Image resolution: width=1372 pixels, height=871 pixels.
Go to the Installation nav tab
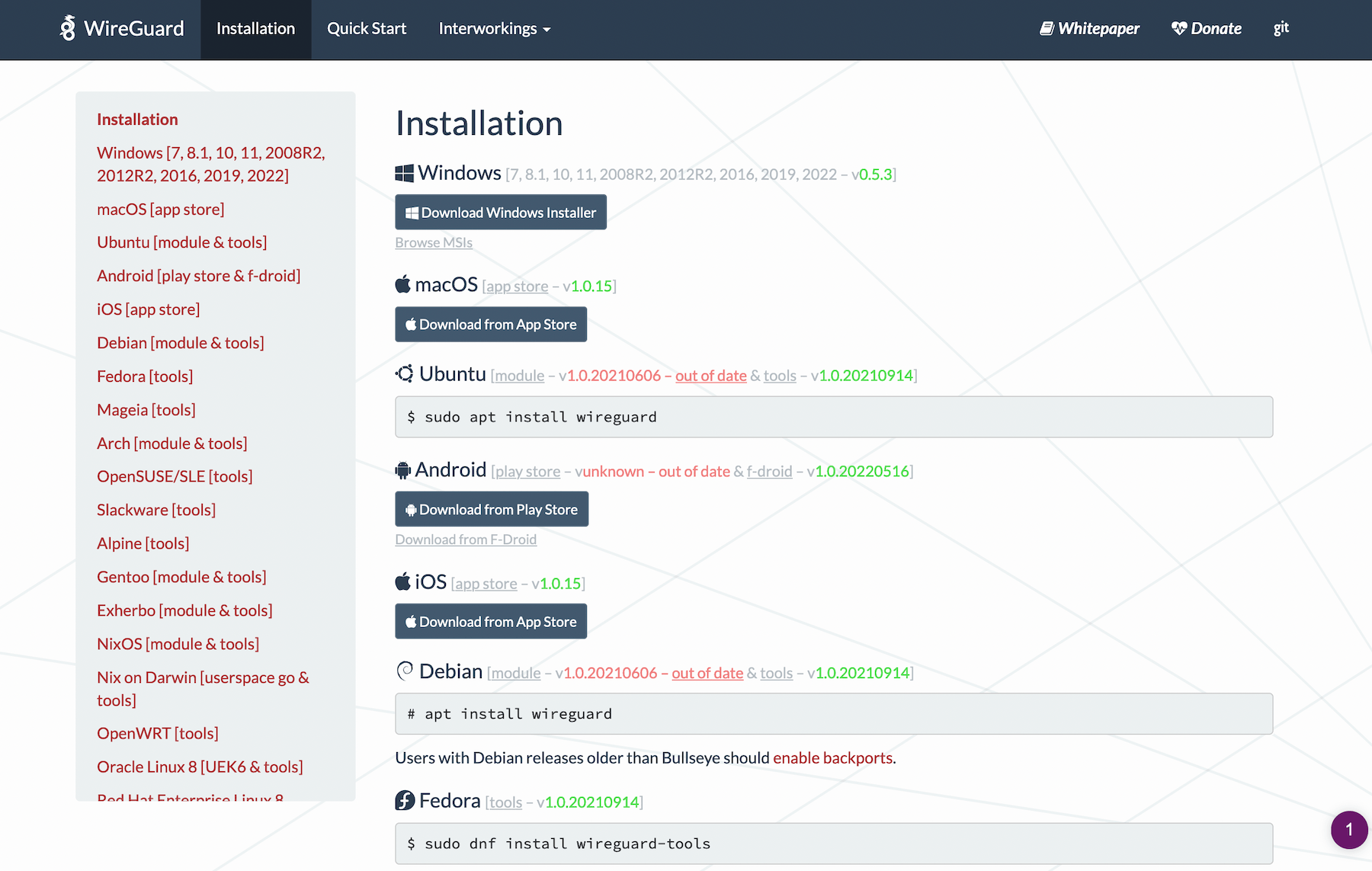(x=255, y=29)
